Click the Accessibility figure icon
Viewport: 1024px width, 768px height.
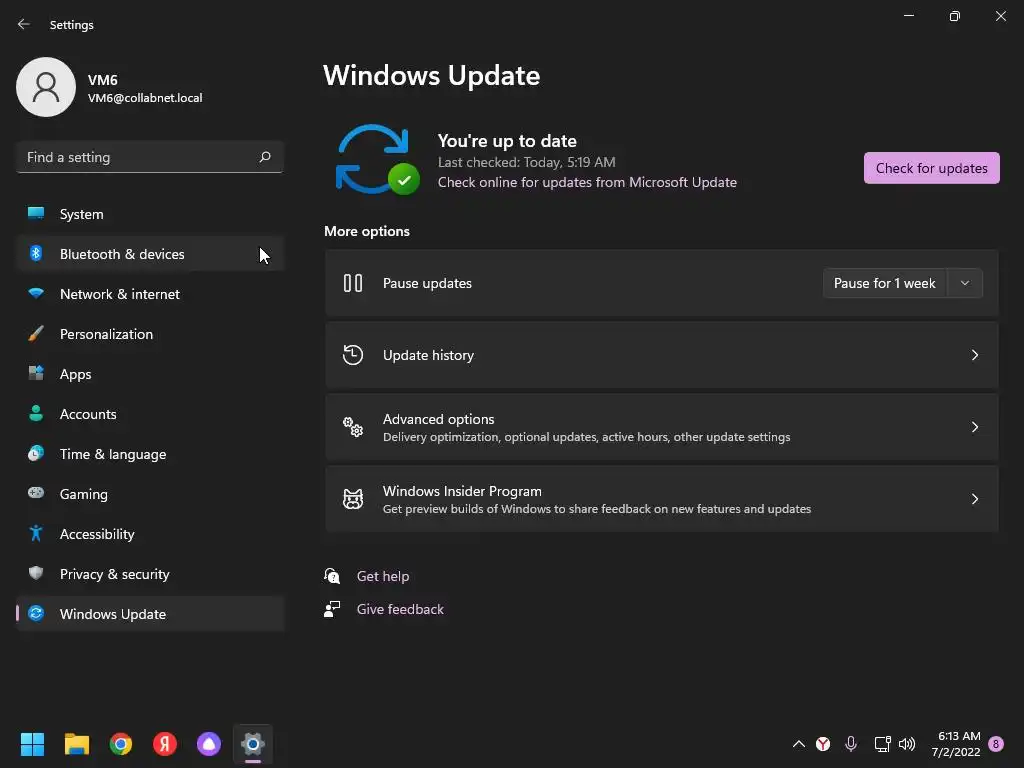(36, 534)
